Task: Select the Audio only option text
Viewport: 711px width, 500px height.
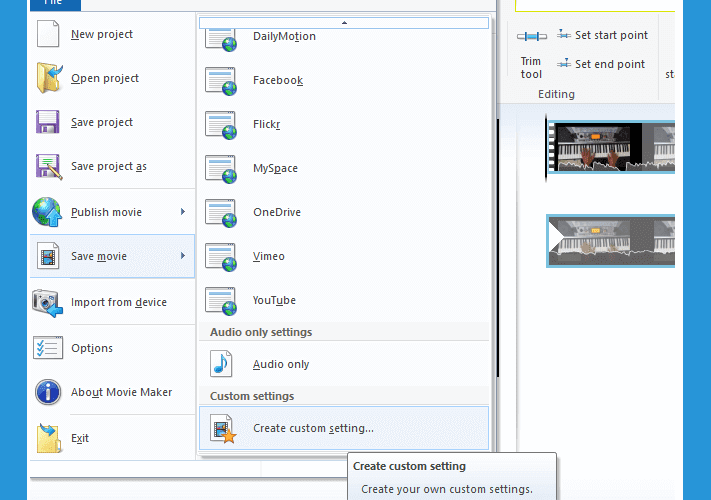Action: pyautogui.click(x=281, y=364)
